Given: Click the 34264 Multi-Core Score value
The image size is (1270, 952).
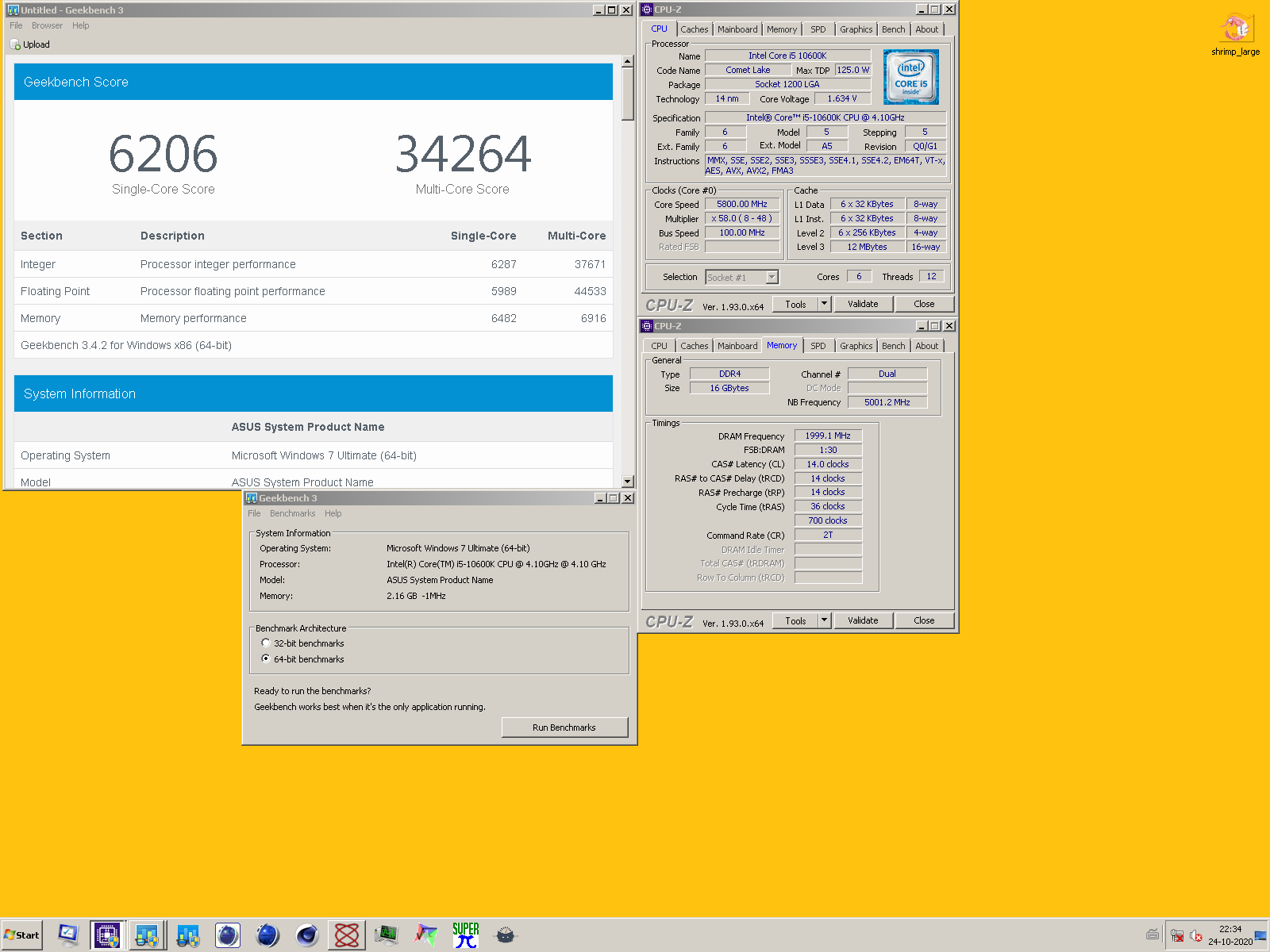Looking at the screenshot, I should click(463, 154).
